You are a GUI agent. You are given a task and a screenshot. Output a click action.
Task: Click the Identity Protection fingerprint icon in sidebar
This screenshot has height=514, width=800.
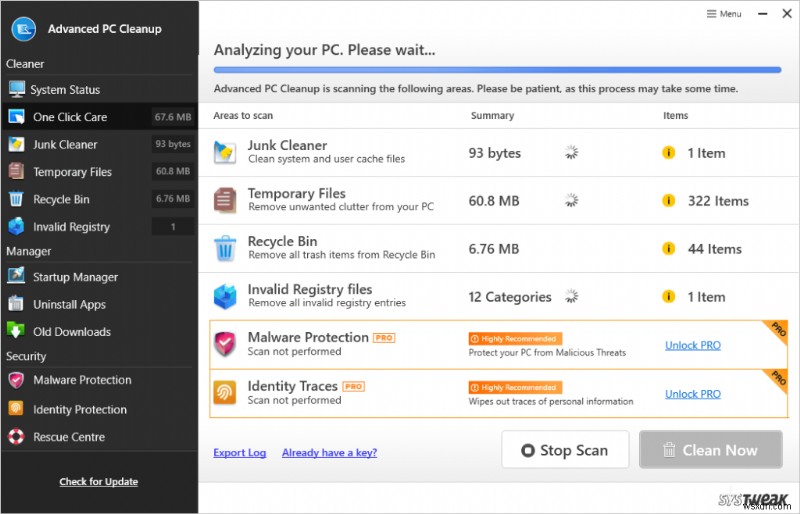(16, 409)
